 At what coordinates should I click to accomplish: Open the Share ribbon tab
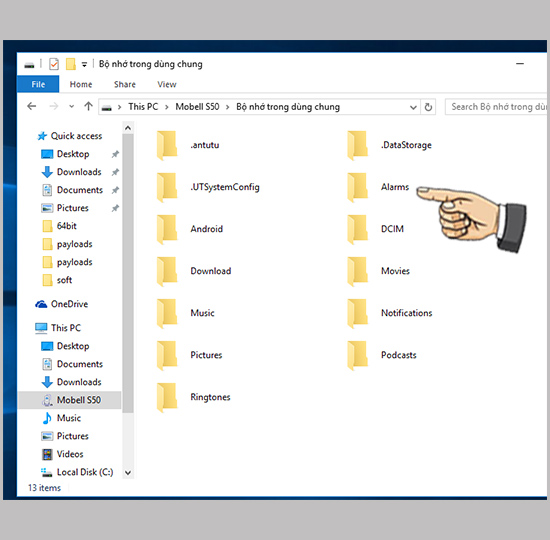coord(125,85)
